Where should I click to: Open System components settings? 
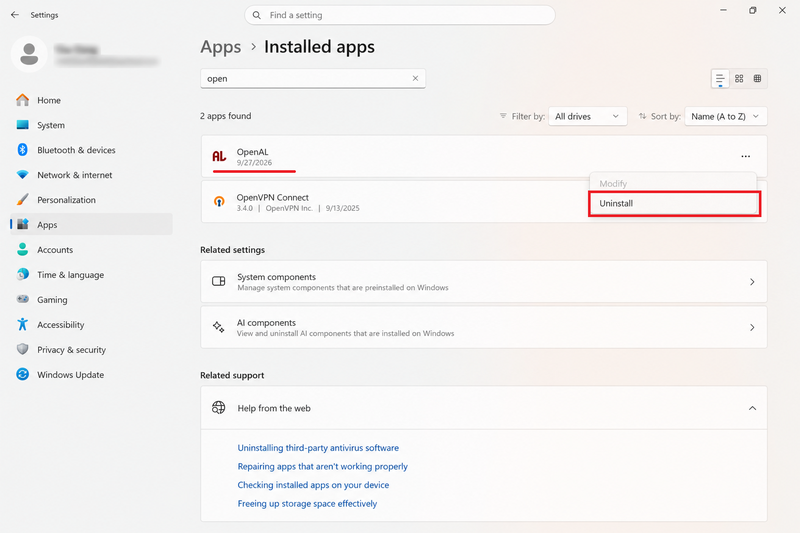coord(484,282)
